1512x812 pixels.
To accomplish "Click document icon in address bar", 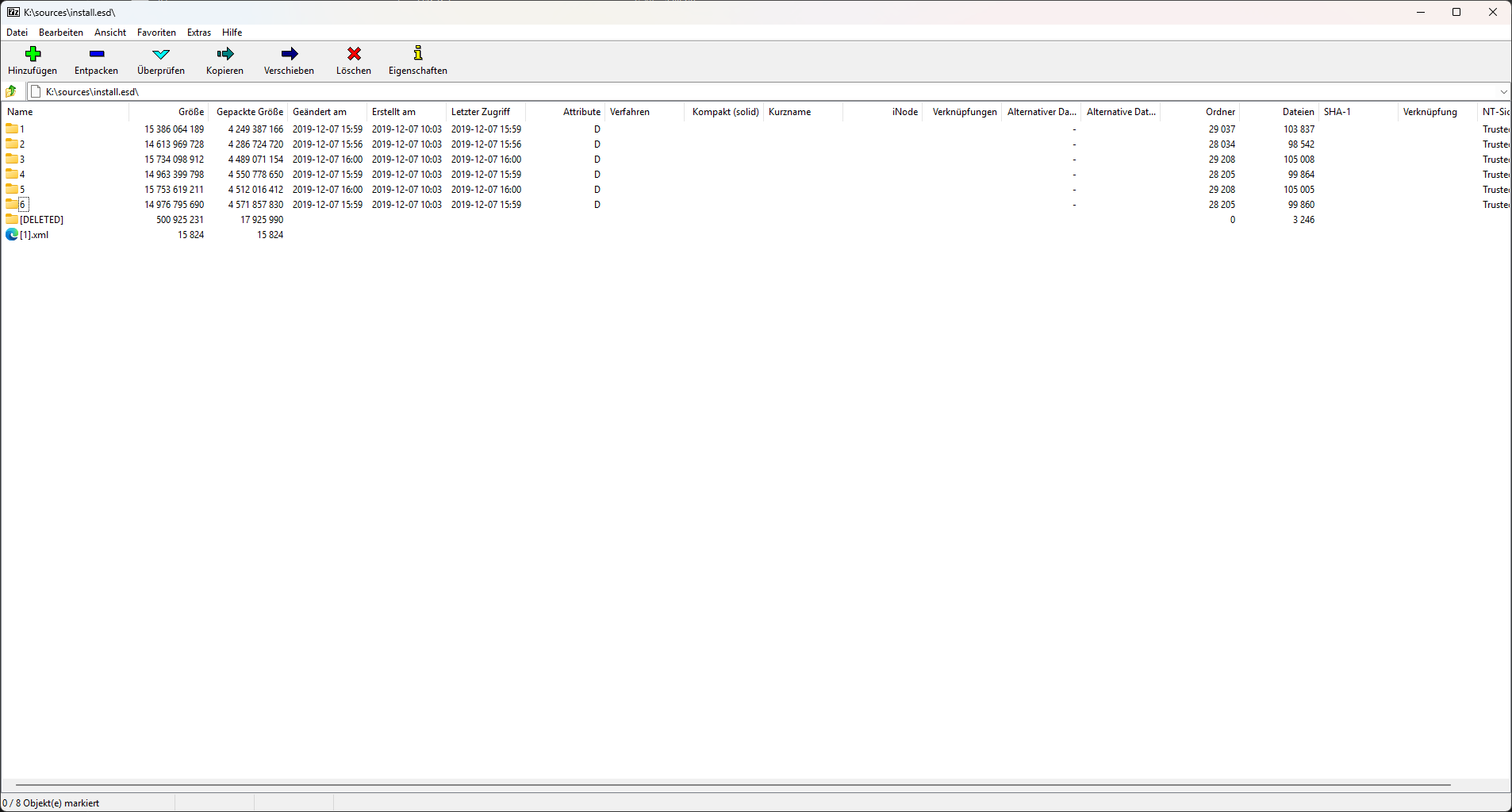I will tap(36, 91).
